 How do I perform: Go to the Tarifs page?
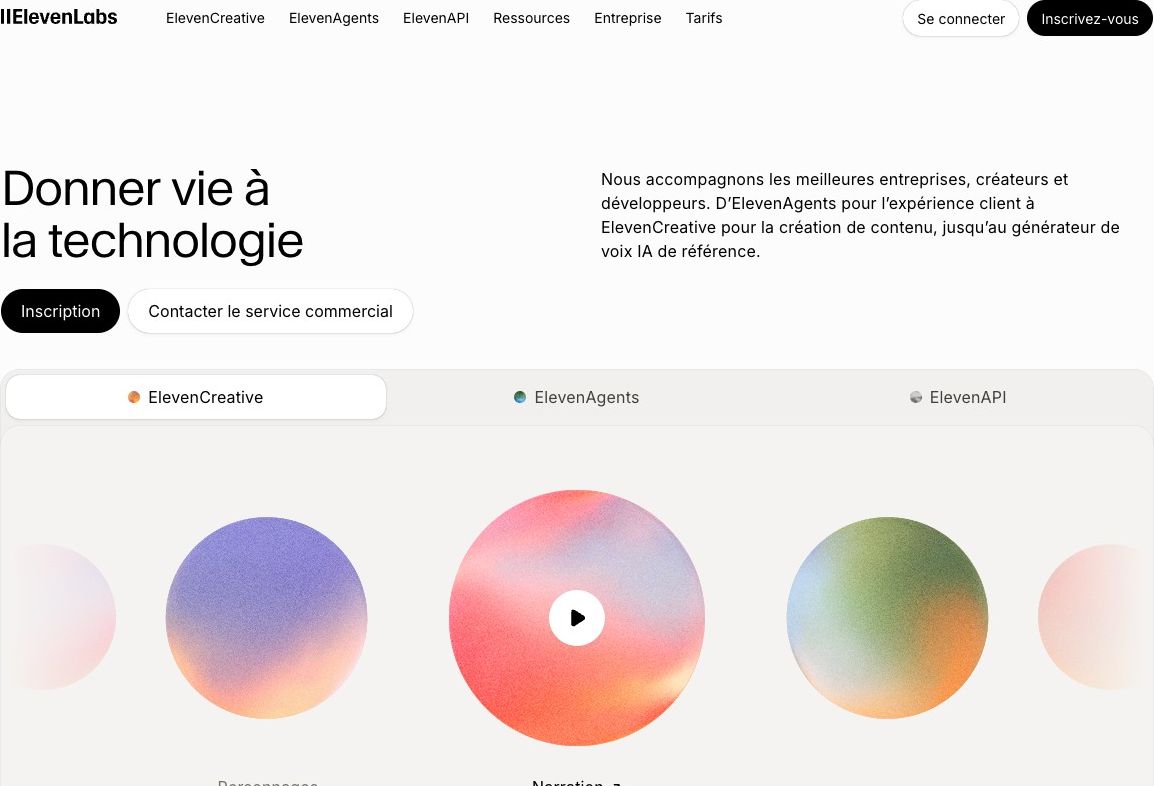pos(704,18)
